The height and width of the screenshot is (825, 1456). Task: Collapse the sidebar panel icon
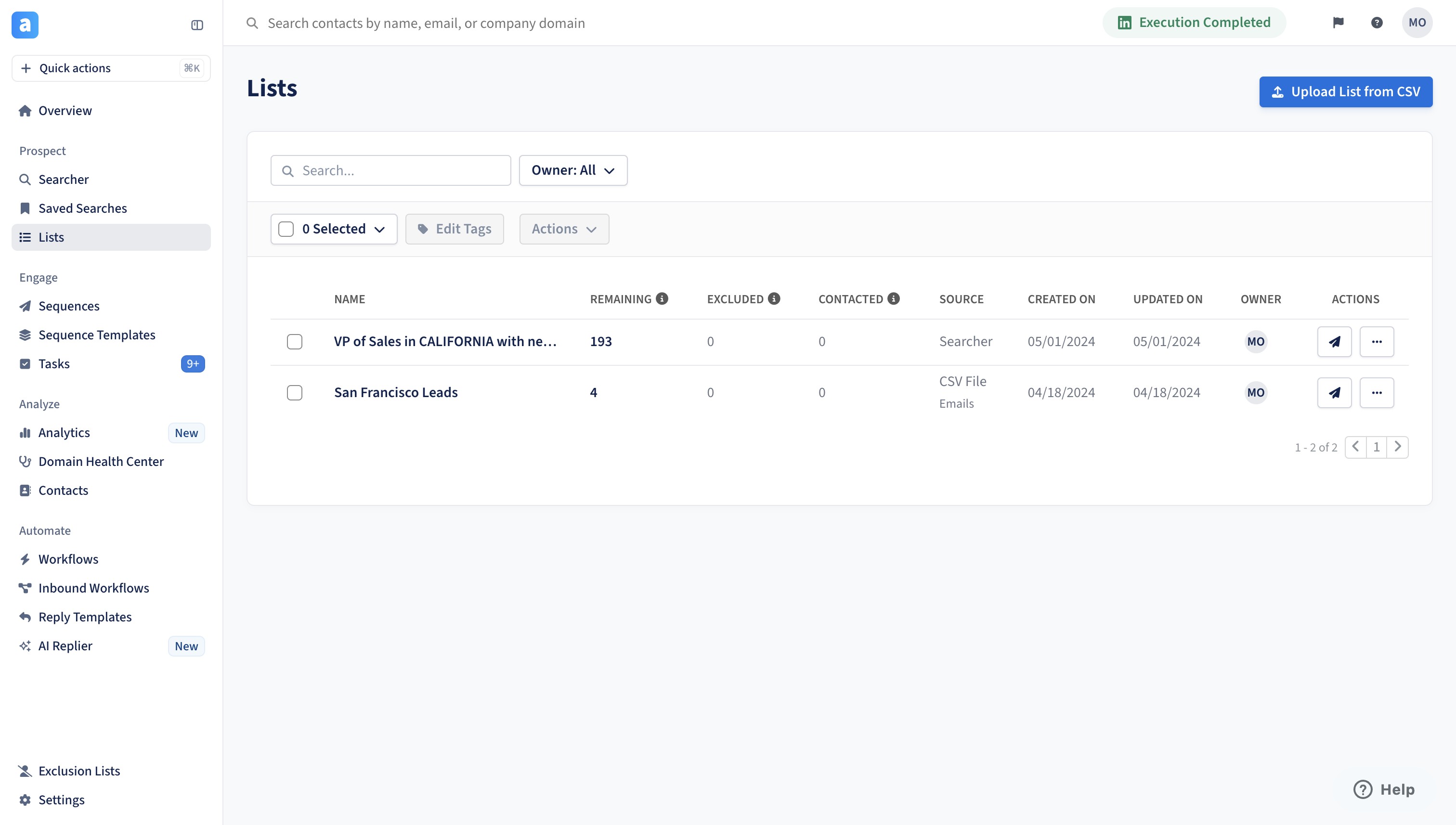(x=196, y=25)
